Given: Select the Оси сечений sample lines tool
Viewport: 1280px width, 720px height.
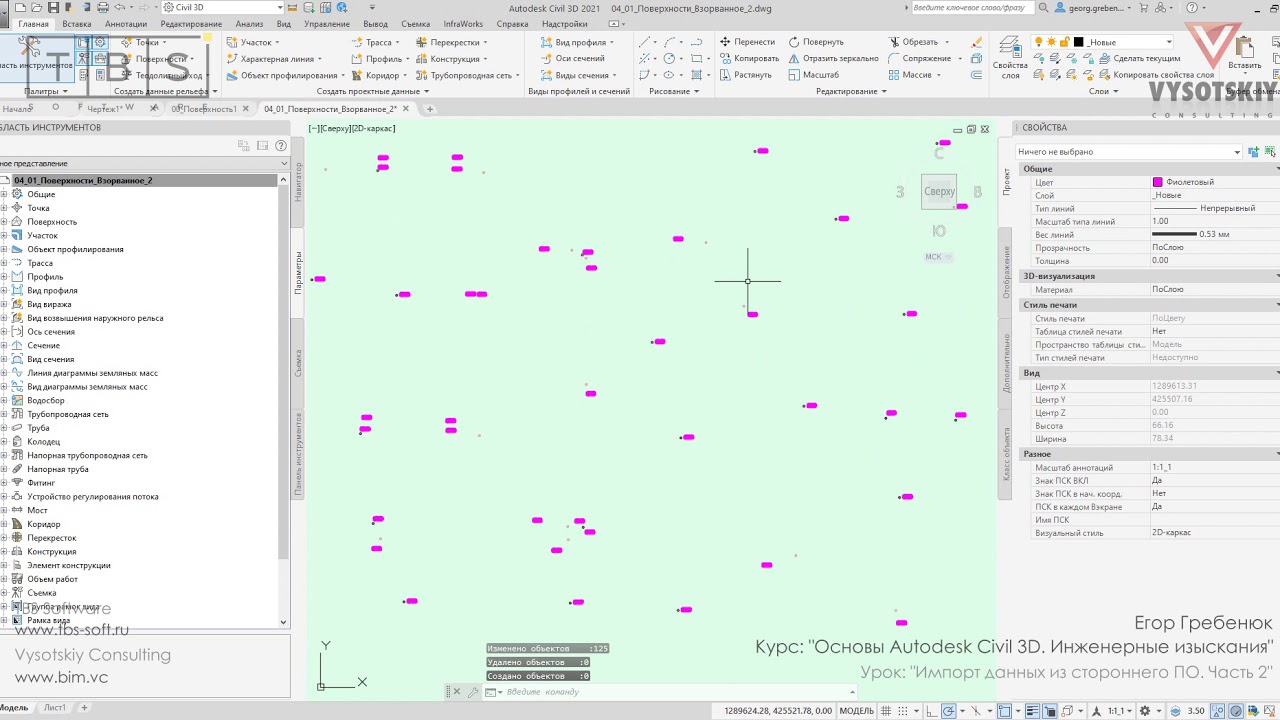Looking at the screenshot, I should 573,59.
